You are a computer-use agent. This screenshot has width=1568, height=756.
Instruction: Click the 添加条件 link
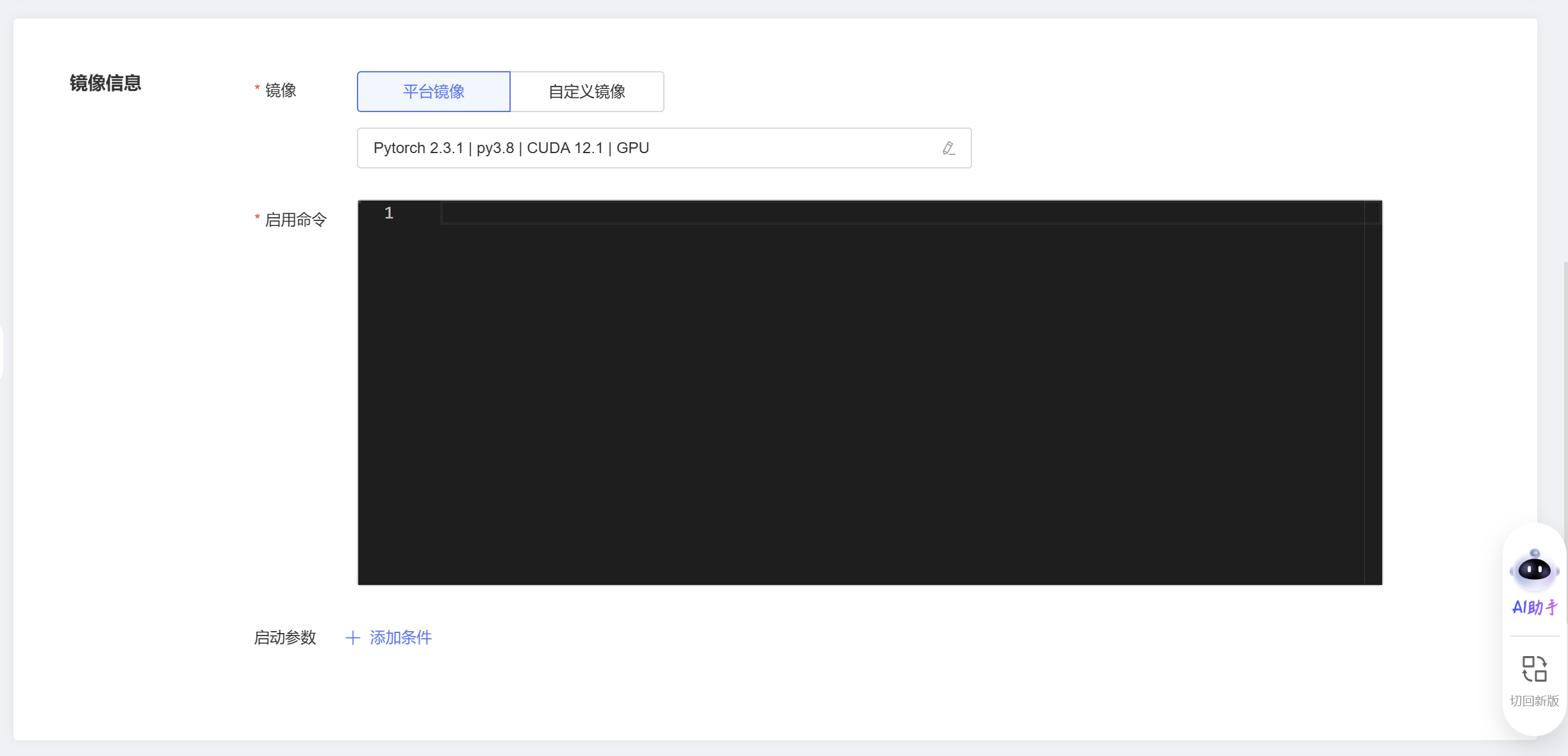click(400, 637)
